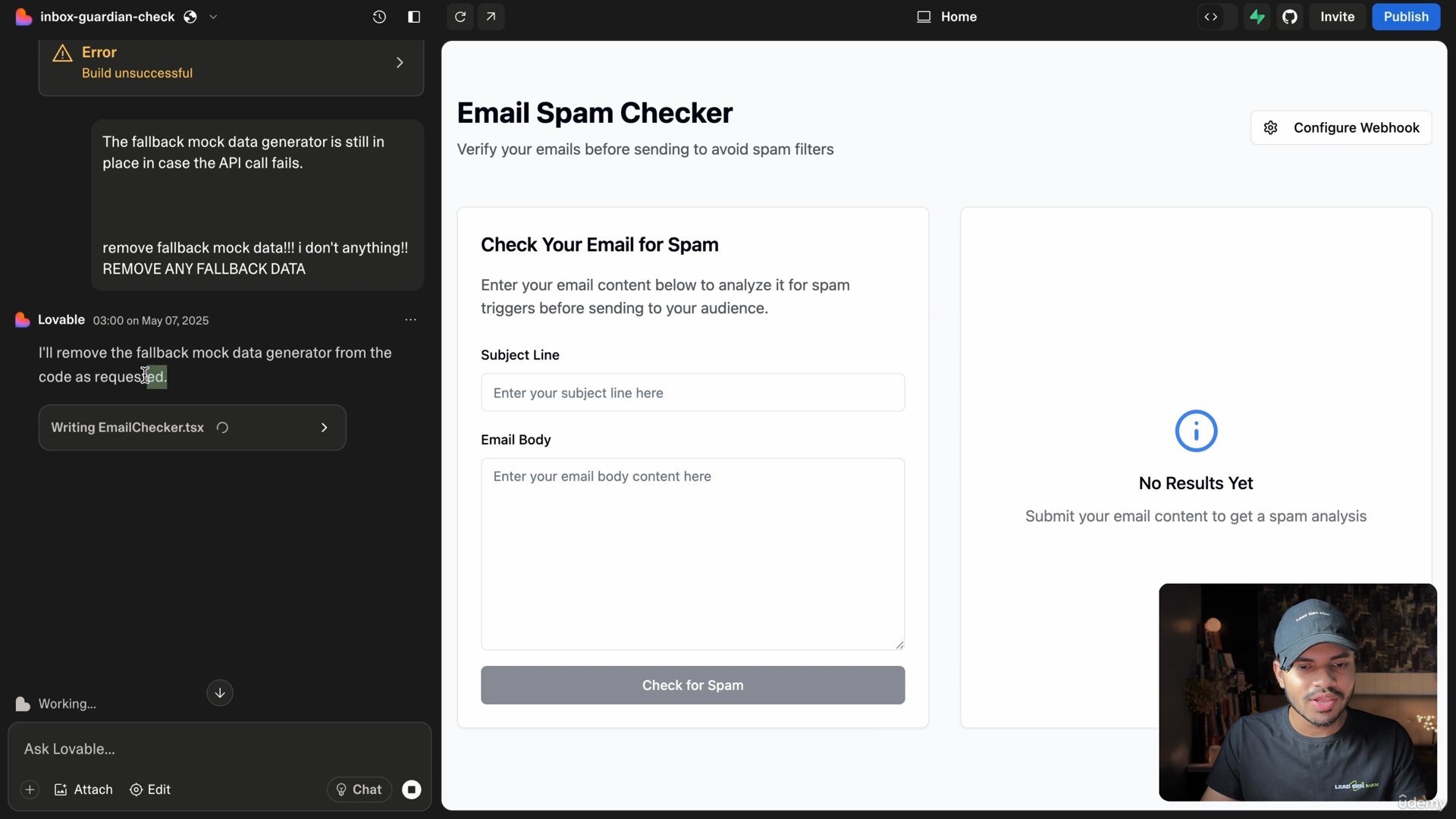Focus the Email Body textarea
This screenshot has height=819, width=1456.
click(692, 554)
